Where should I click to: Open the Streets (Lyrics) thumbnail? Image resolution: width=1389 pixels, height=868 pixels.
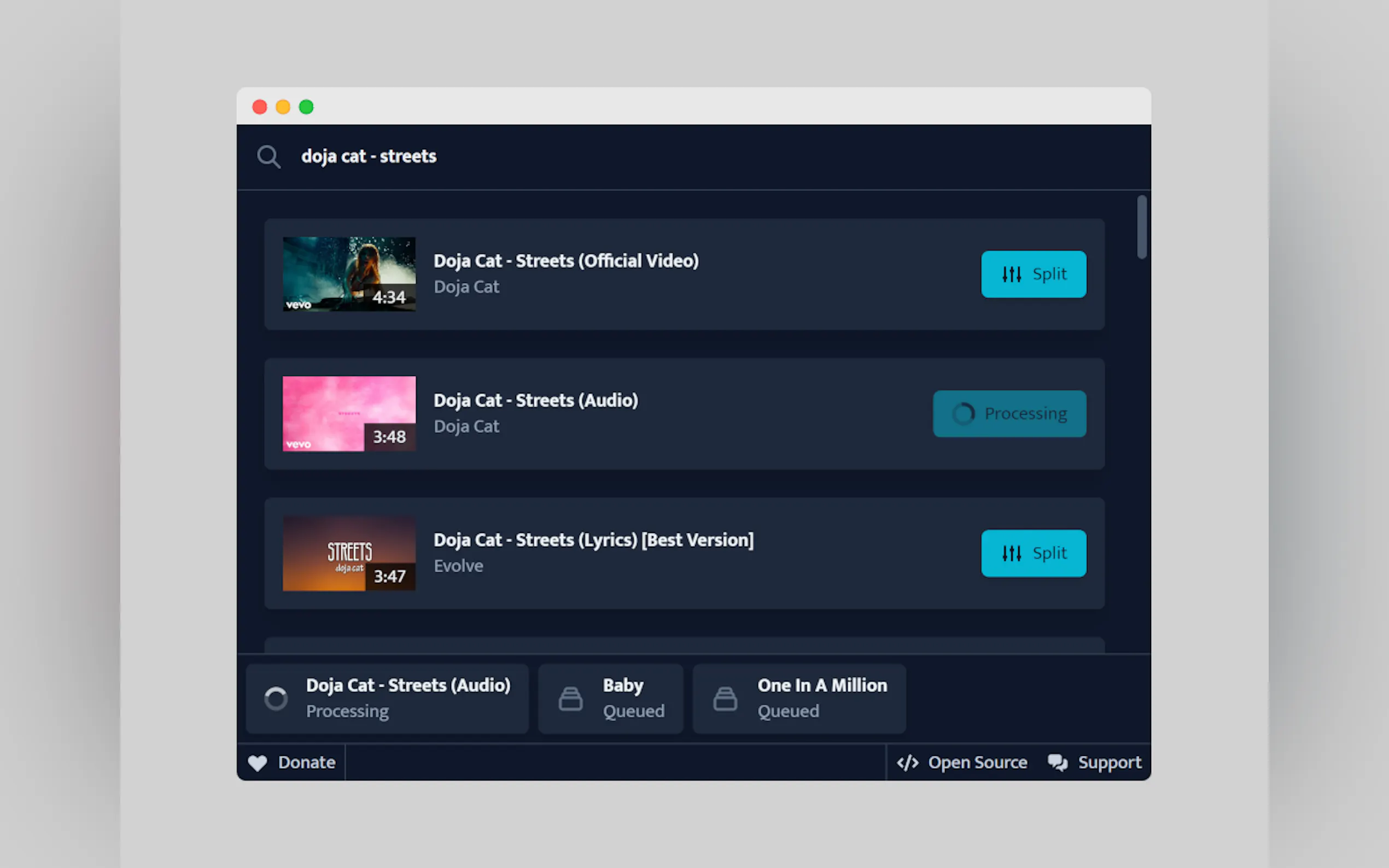(349, 553)
